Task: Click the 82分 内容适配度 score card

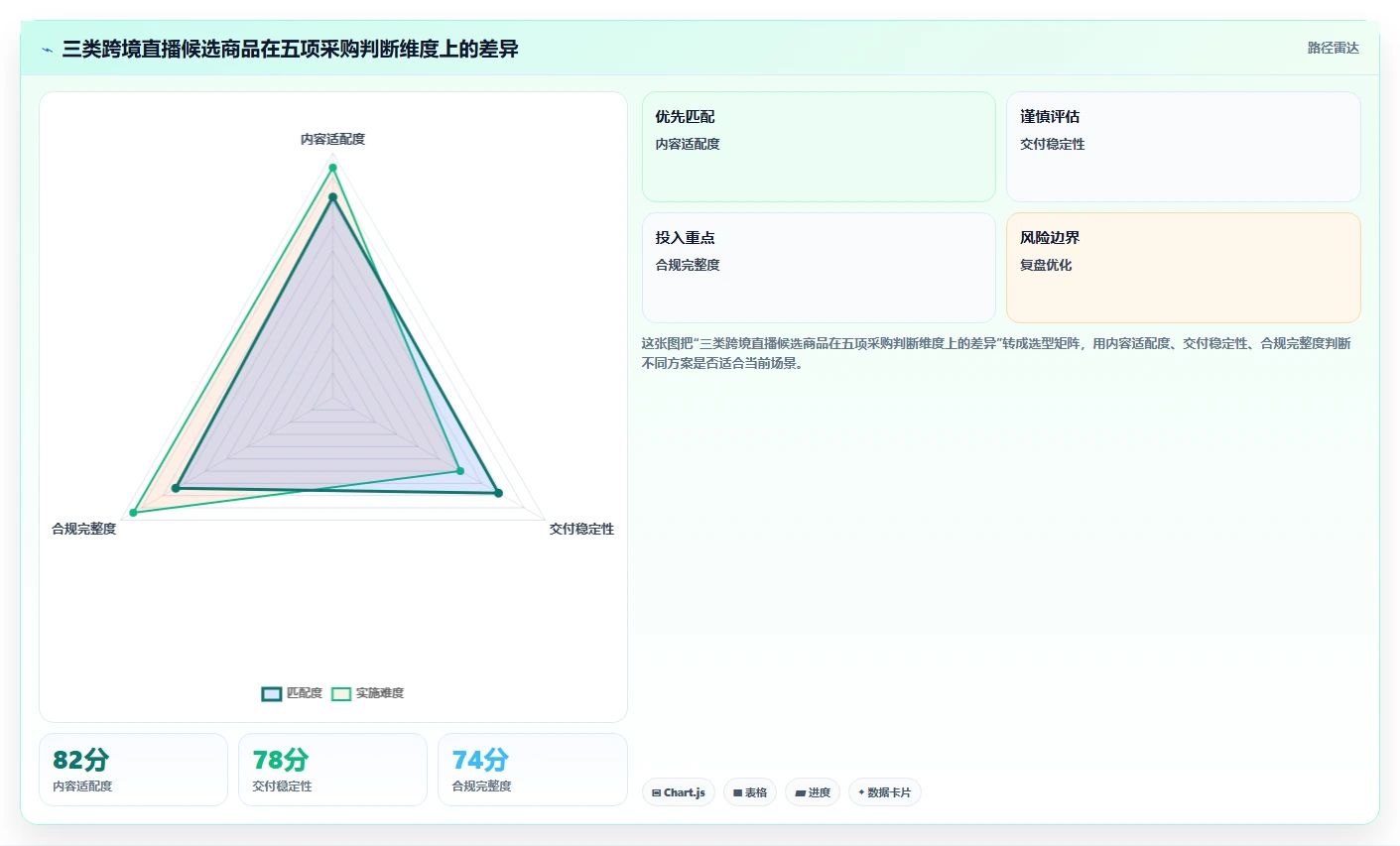Action: (133, 770)
